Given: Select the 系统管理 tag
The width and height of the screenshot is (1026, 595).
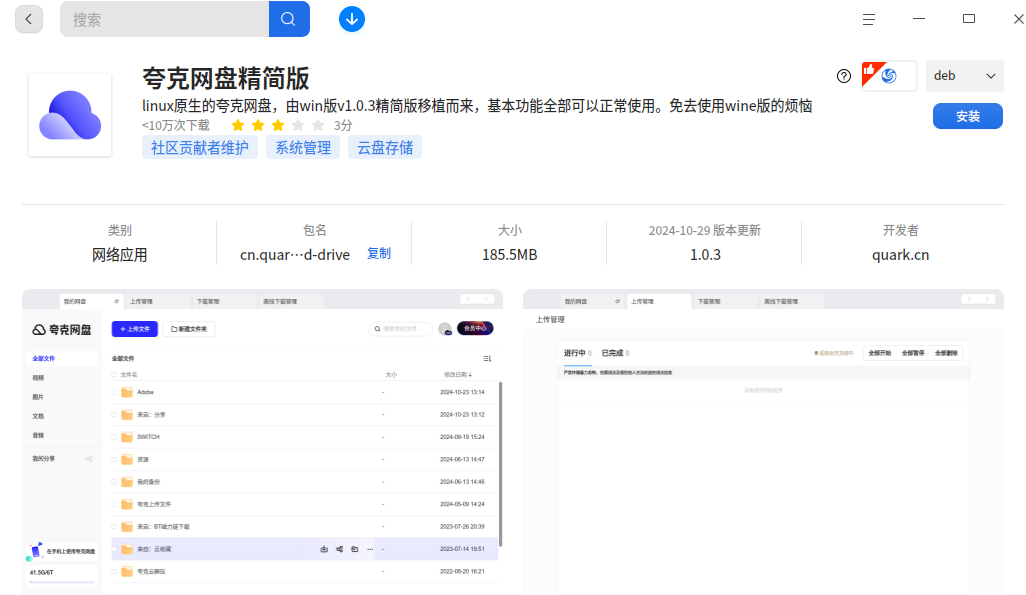Looking at the screenshot, I should (303, 148).
